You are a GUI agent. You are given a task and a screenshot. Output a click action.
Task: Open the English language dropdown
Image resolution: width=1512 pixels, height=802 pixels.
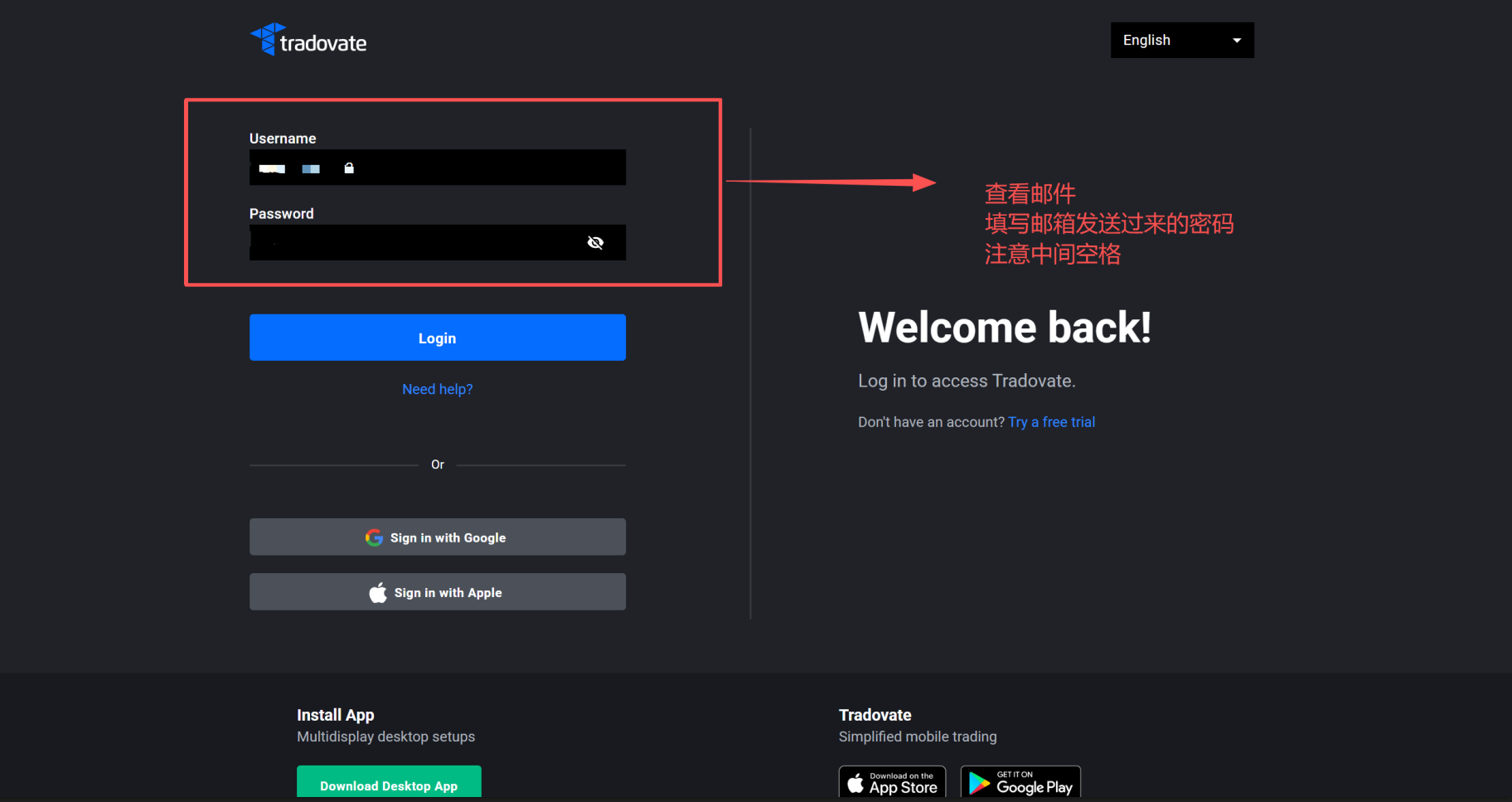[x=1170, y=40]
